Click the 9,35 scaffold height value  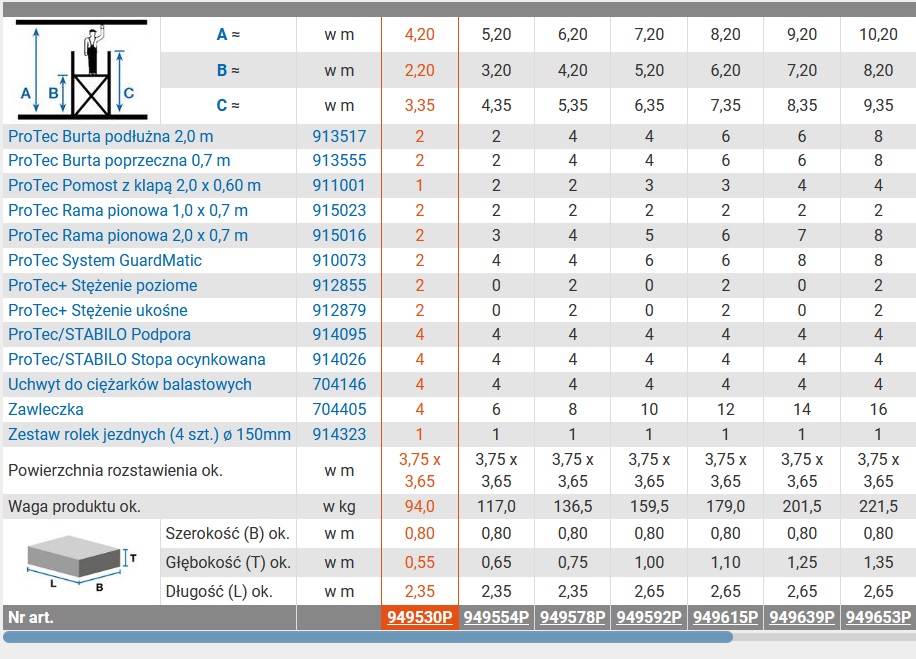tap(879, 106)
